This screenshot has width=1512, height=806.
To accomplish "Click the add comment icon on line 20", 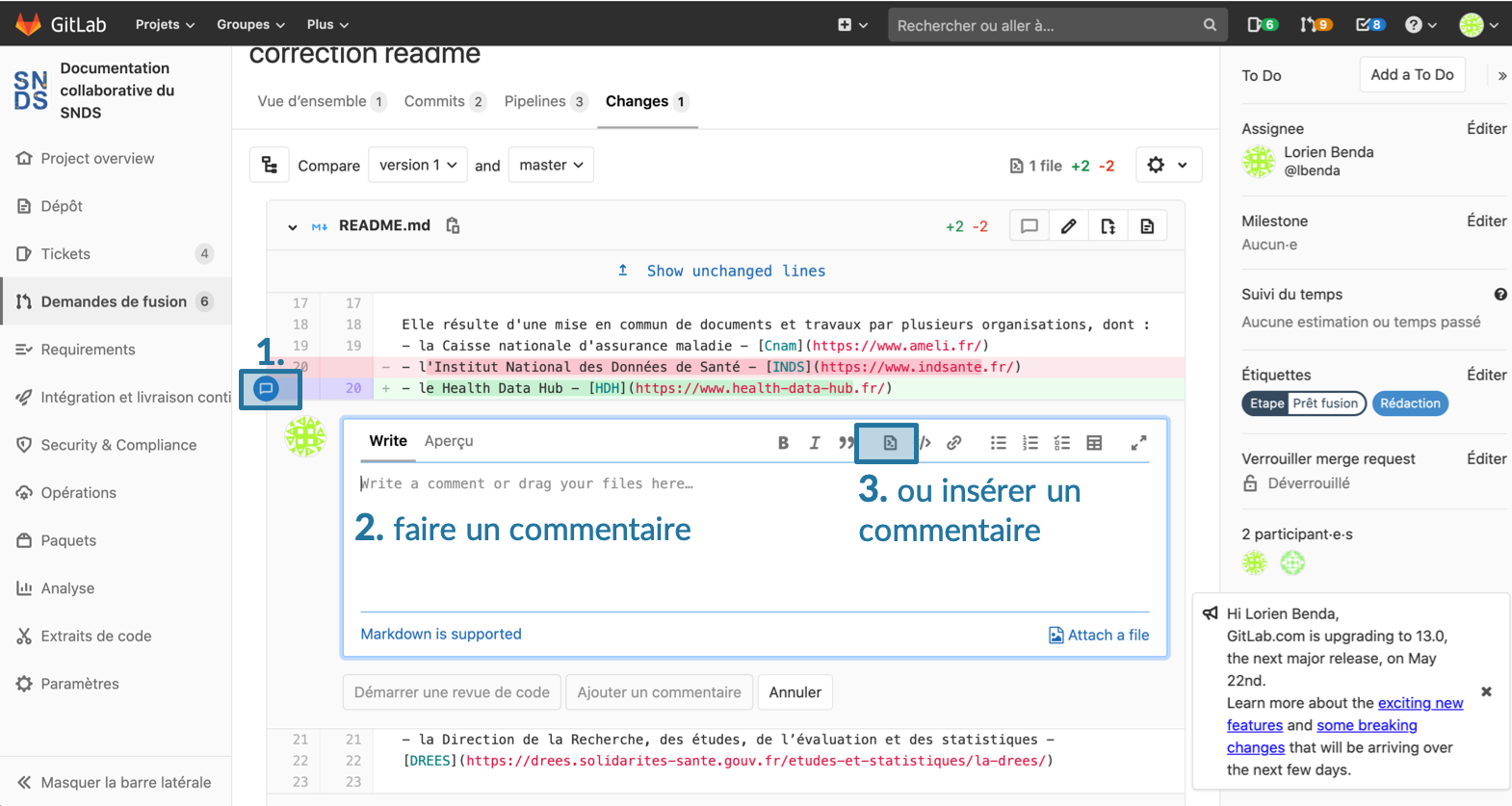I will (267, 388).
